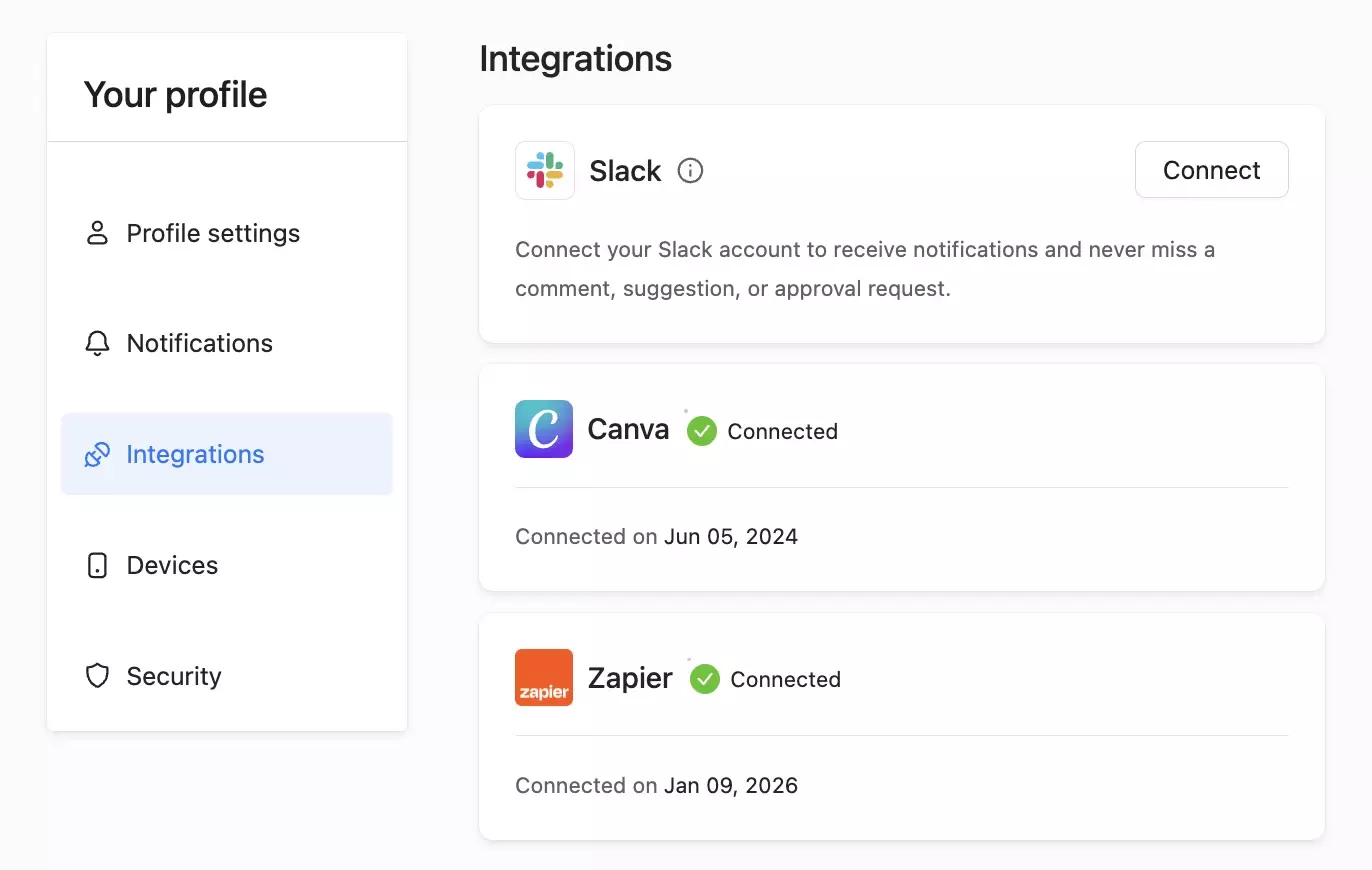Click the Connected status beside Zapier
Image resolution: width=1372 pixels, height=870 pixels.
coord(785,679)
